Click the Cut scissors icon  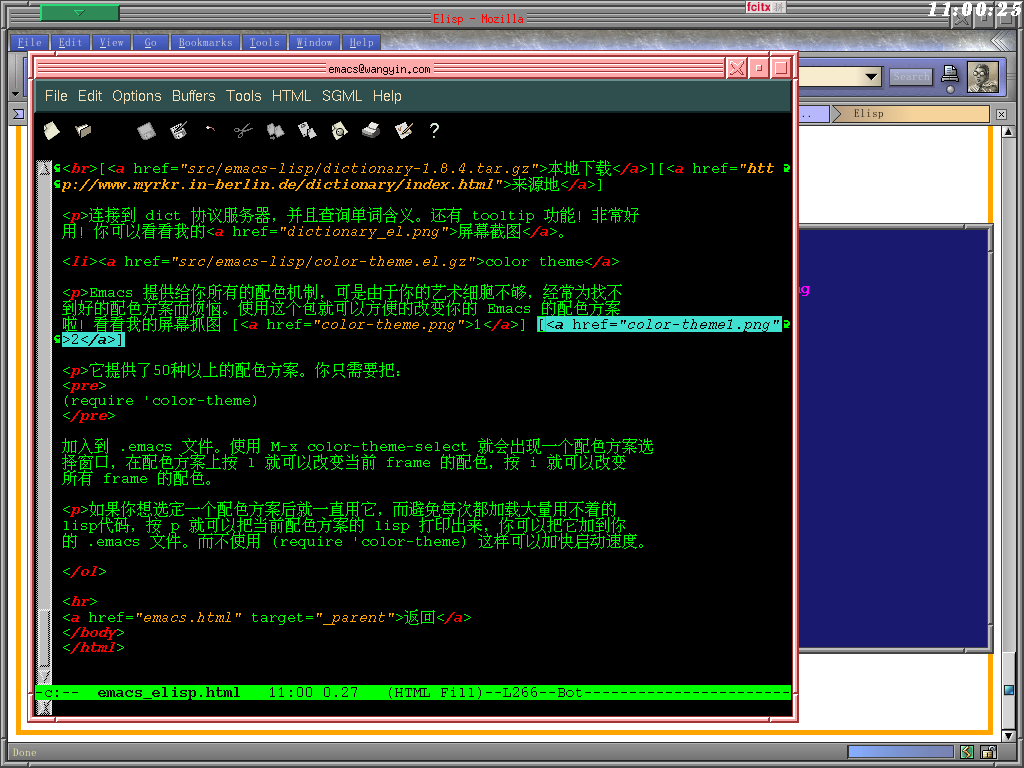click(243, 130)
